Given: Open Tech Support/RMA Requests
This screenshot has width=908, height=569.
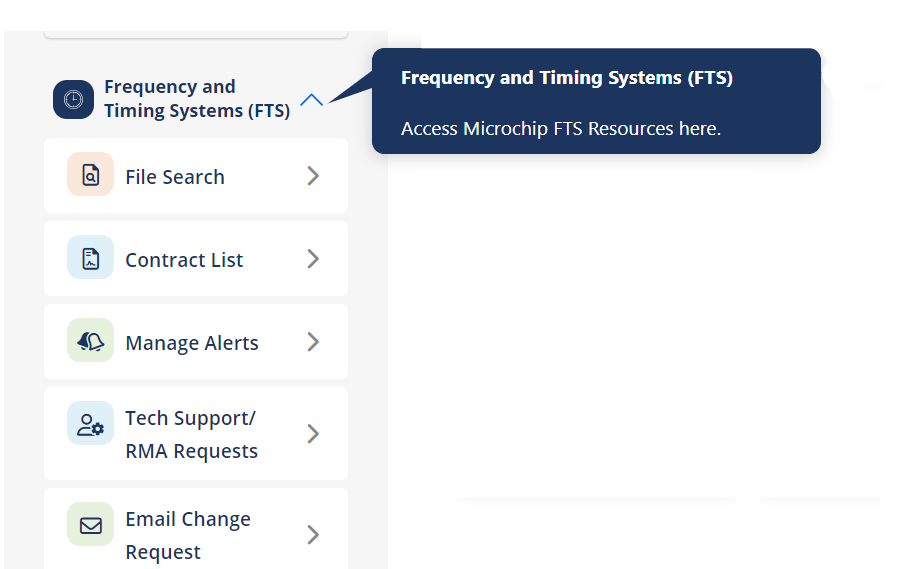Looking at the screenshot, I should 191,434.
